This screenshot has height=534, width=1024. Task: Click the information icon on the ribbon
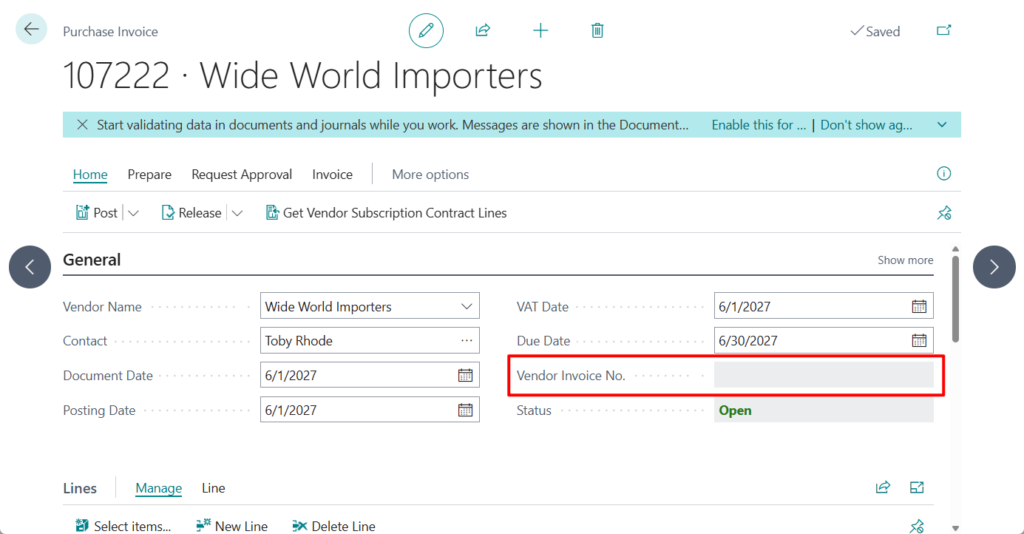click(943, 174)
